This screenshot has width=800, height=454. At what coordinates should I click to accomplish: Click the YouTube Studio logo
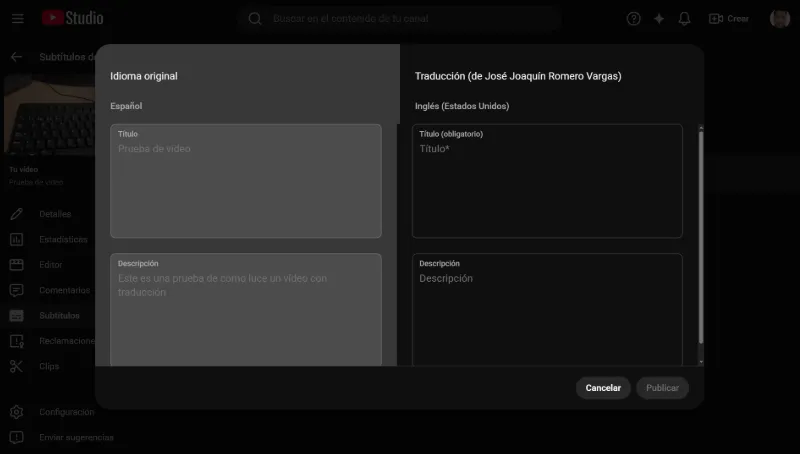point(72,18)
